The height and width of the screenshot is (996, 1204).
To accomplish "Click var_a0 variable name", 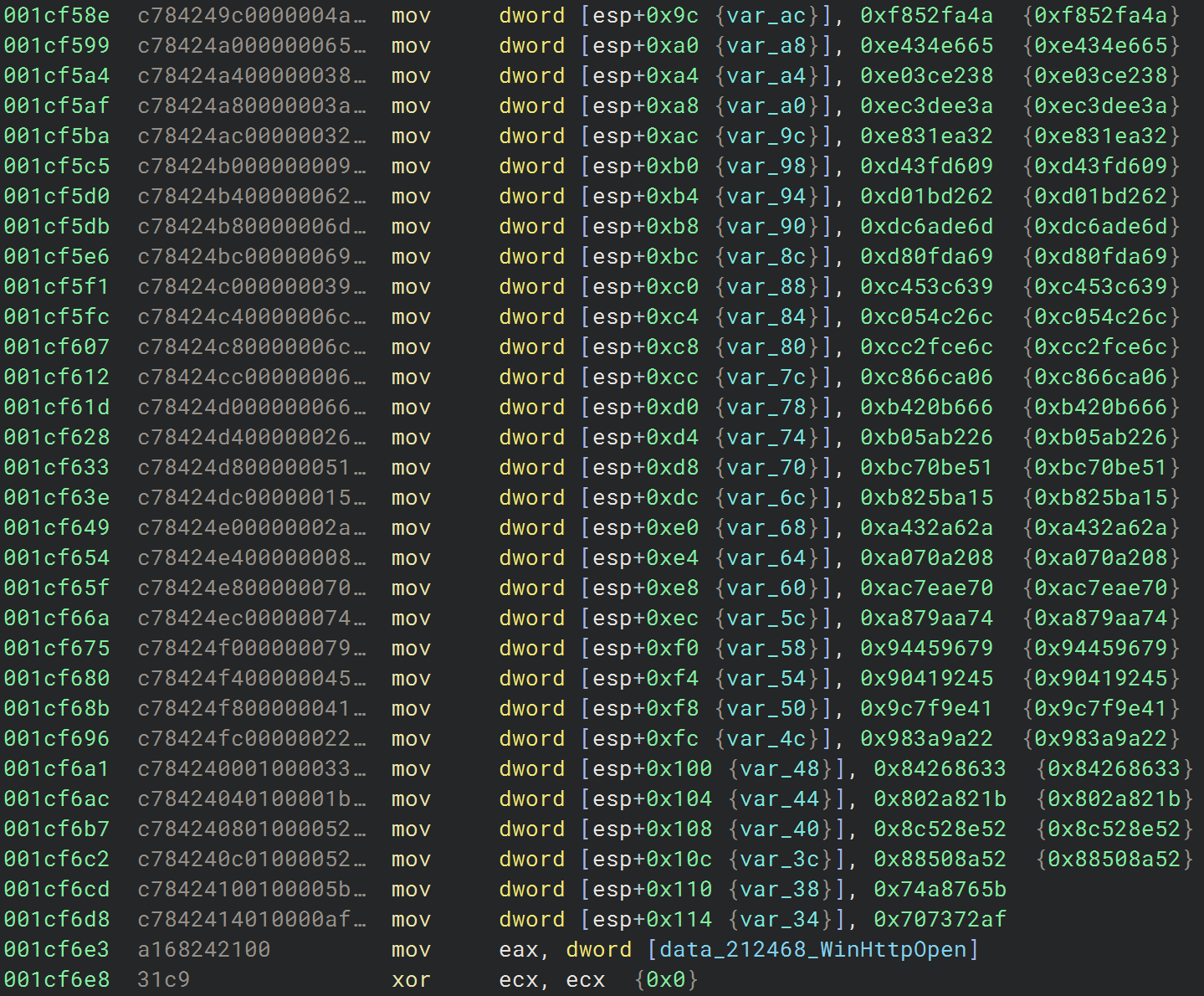I will tap(766, 105).
